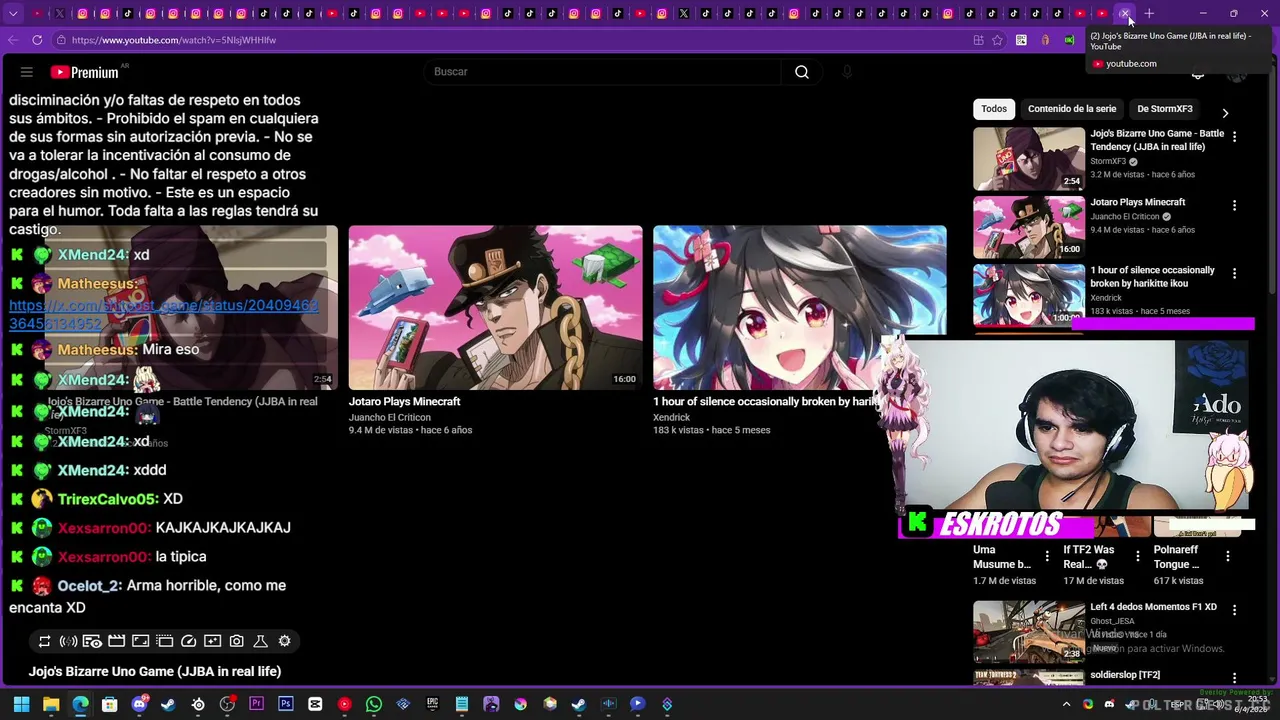Select the De StormXF3 chip
1280x720 pixels.
click(x=1165, y=109)
